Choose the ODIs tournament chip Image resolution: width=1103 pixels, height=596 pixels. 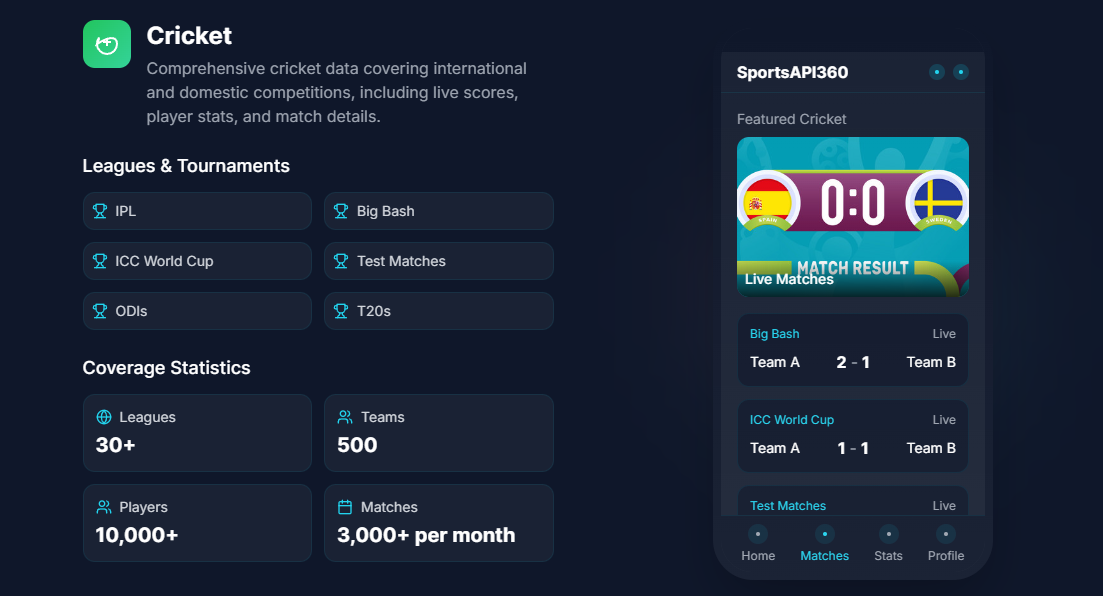pos(197,311)
